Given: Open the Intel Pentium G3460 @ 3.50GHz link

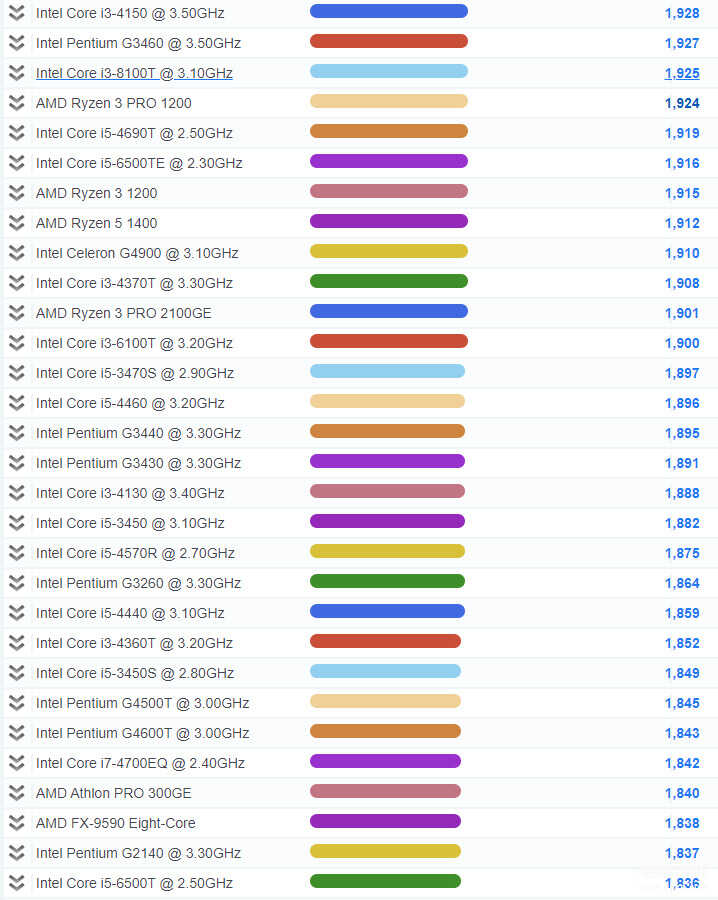Looking at the screenshot, I should pos(138,43).
